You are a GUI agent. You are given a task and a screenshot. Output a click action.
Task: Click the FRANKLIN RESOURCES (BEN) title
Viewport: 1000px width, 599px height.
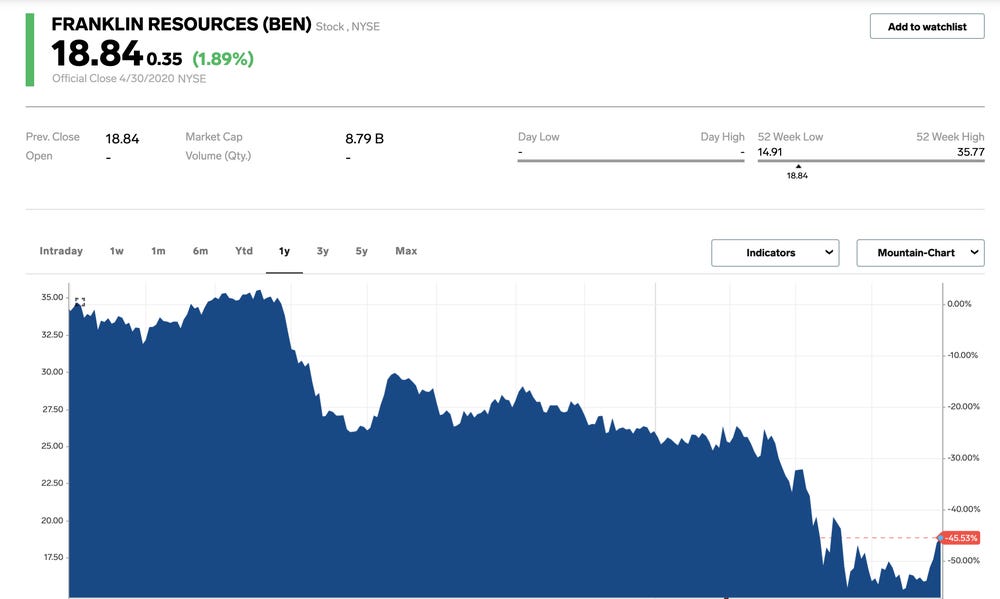[x=181, y=24]
